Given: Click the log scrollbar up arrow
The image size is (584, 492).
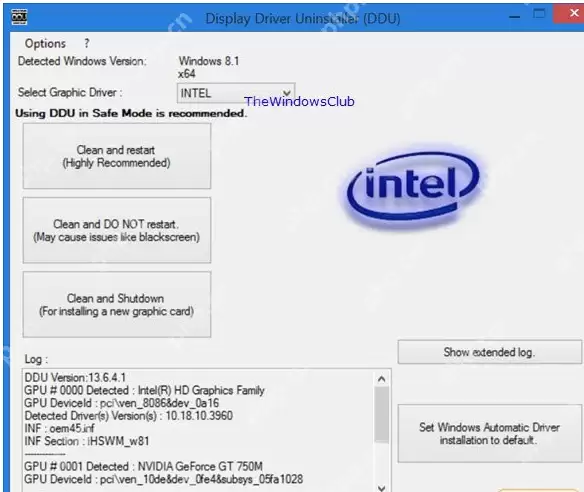Looking at the screenshot, I should [381, 379].
